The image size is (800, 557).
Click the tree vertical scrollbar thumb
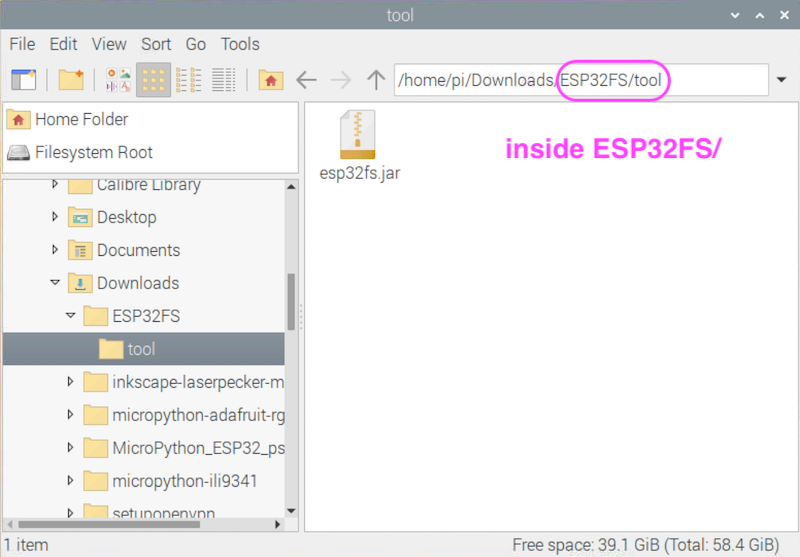click(x=291, y=302)
